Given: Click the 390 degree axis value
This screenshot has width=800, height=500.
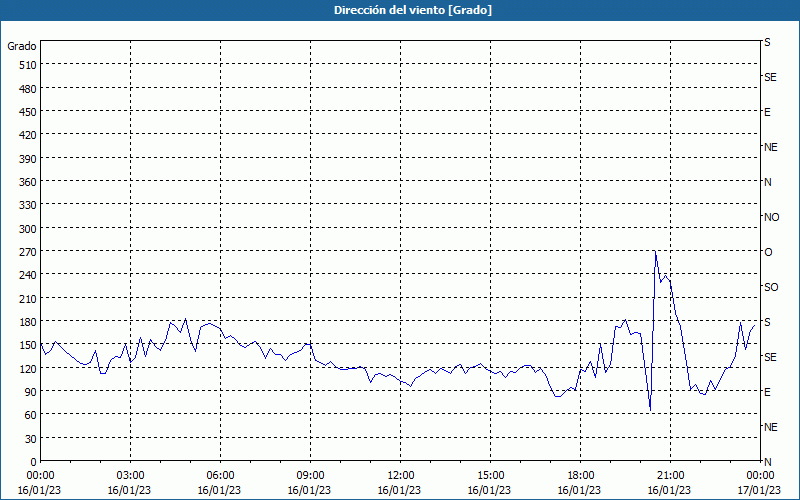Looking at the screenshot, I should [29, 159].
